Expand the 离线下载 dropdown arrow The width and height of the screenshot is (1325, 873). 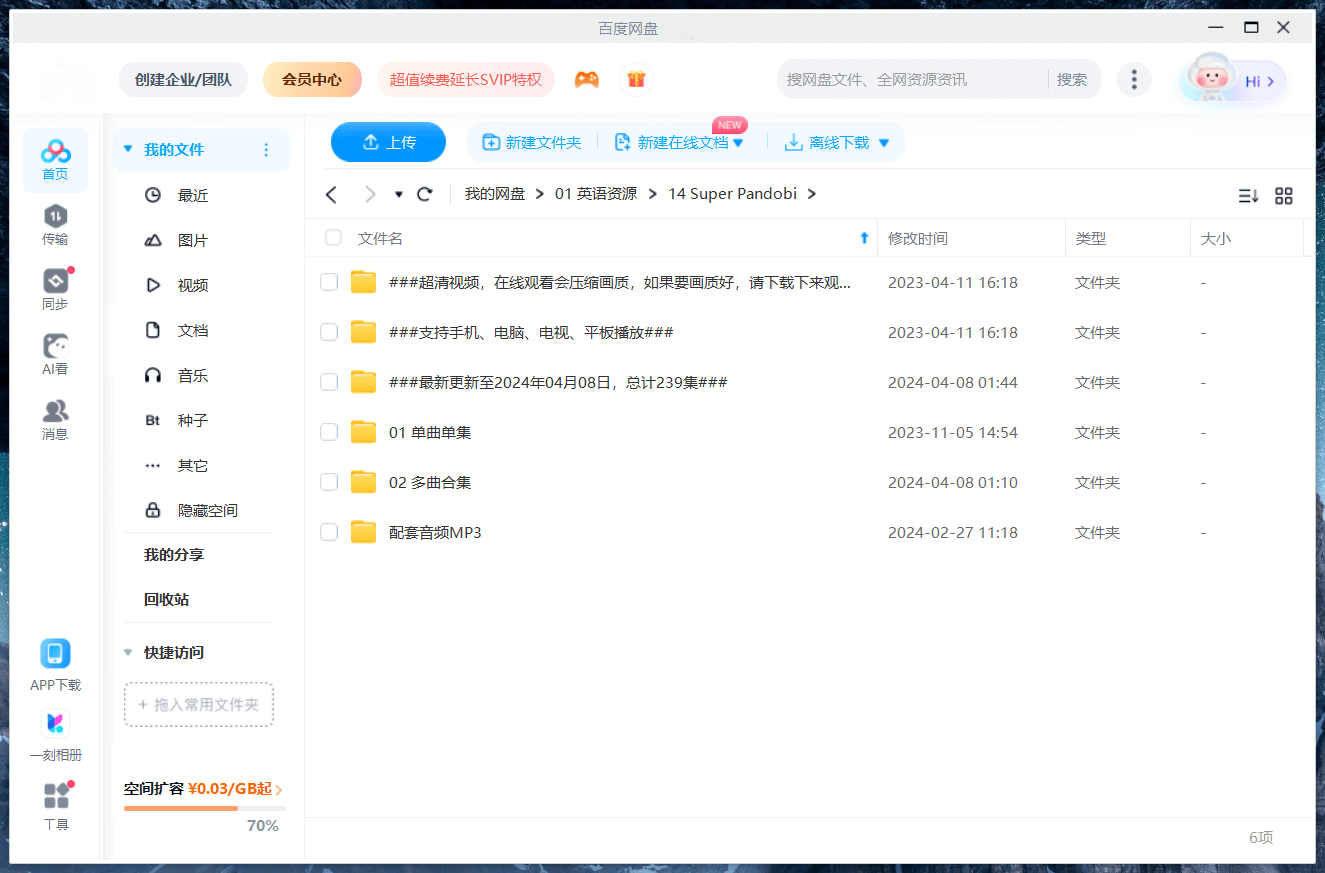coord(884,143)
